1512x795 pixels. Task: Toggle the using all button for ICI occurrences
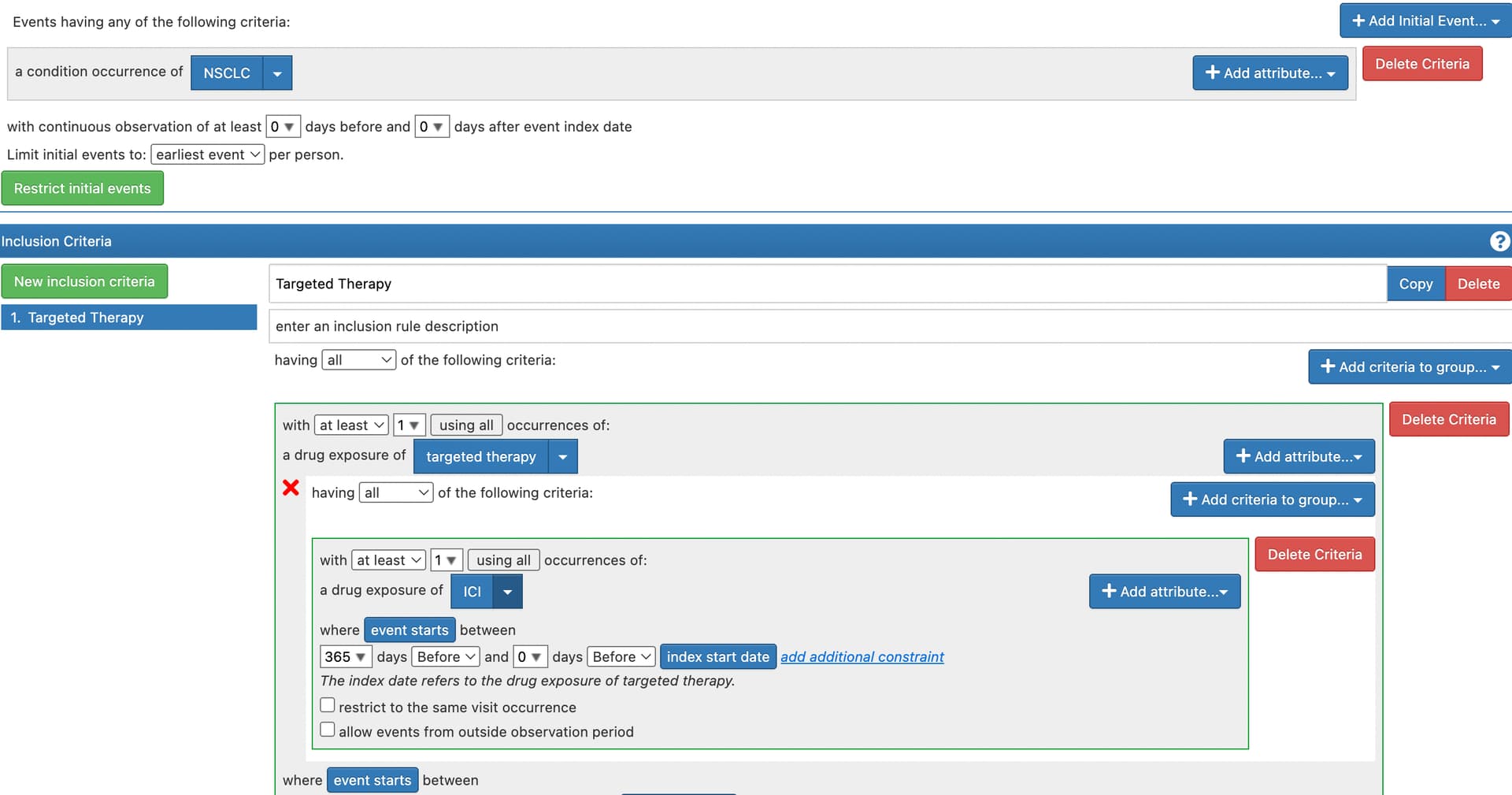503,560
